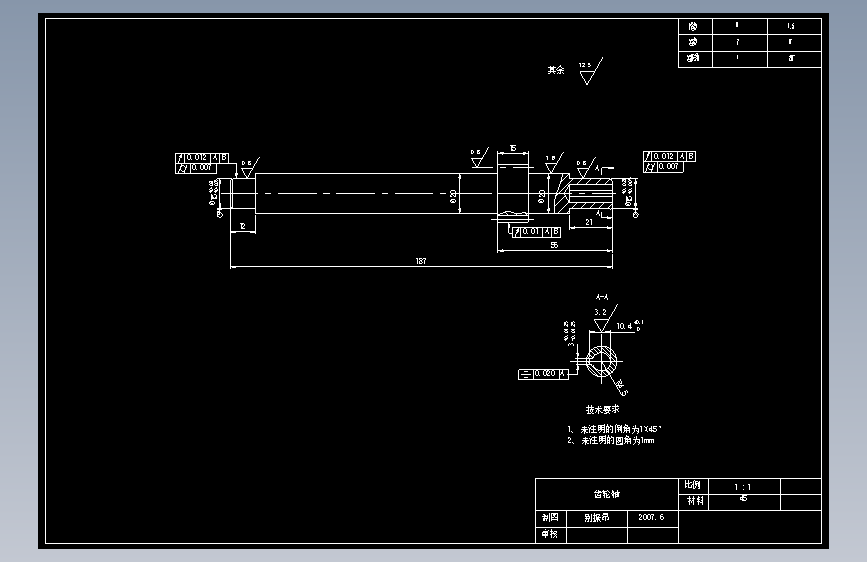867x562 pixels.
Task: Select the 3.2 surface roughness value
Action: tap(600, 313)
